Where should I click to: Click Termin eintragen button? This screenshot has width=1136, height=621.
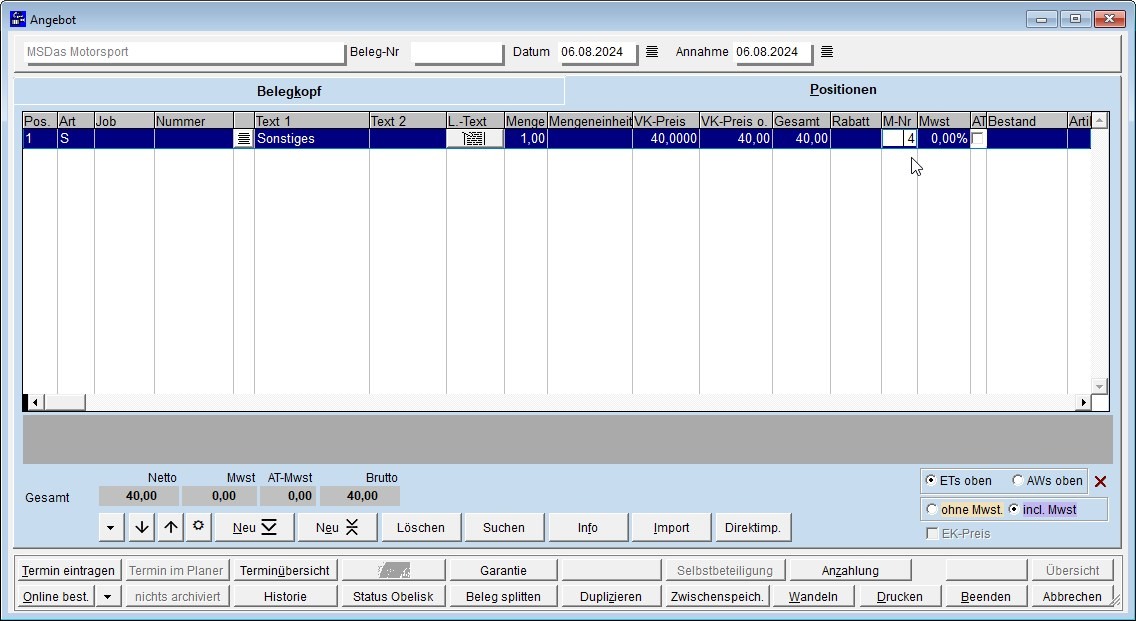[68, 571]
